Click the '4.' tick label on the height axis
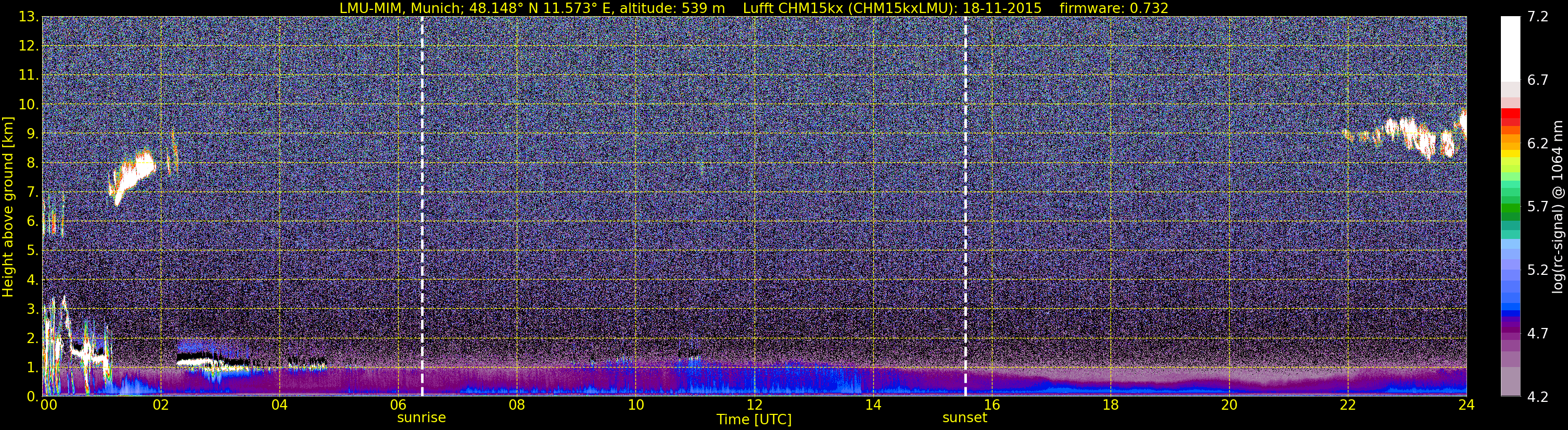Screen dimensions: 1568x430 32,280
